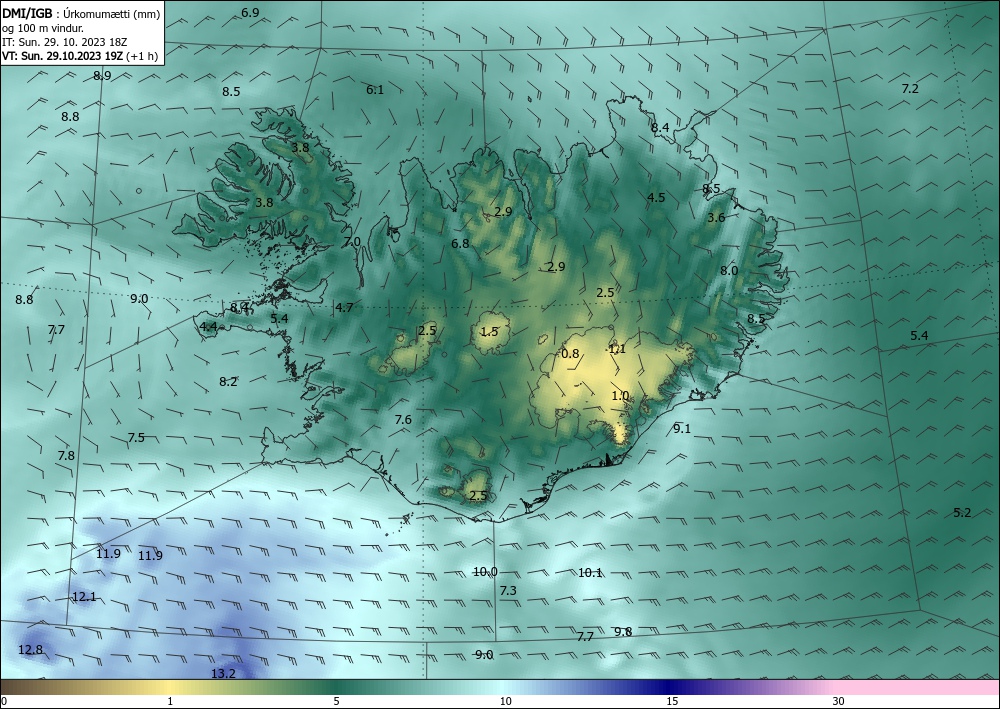Image resolution: width=1000 pixels, height=709 pixels.
Task: Click the map value 7.0
Action: point(352,242)
